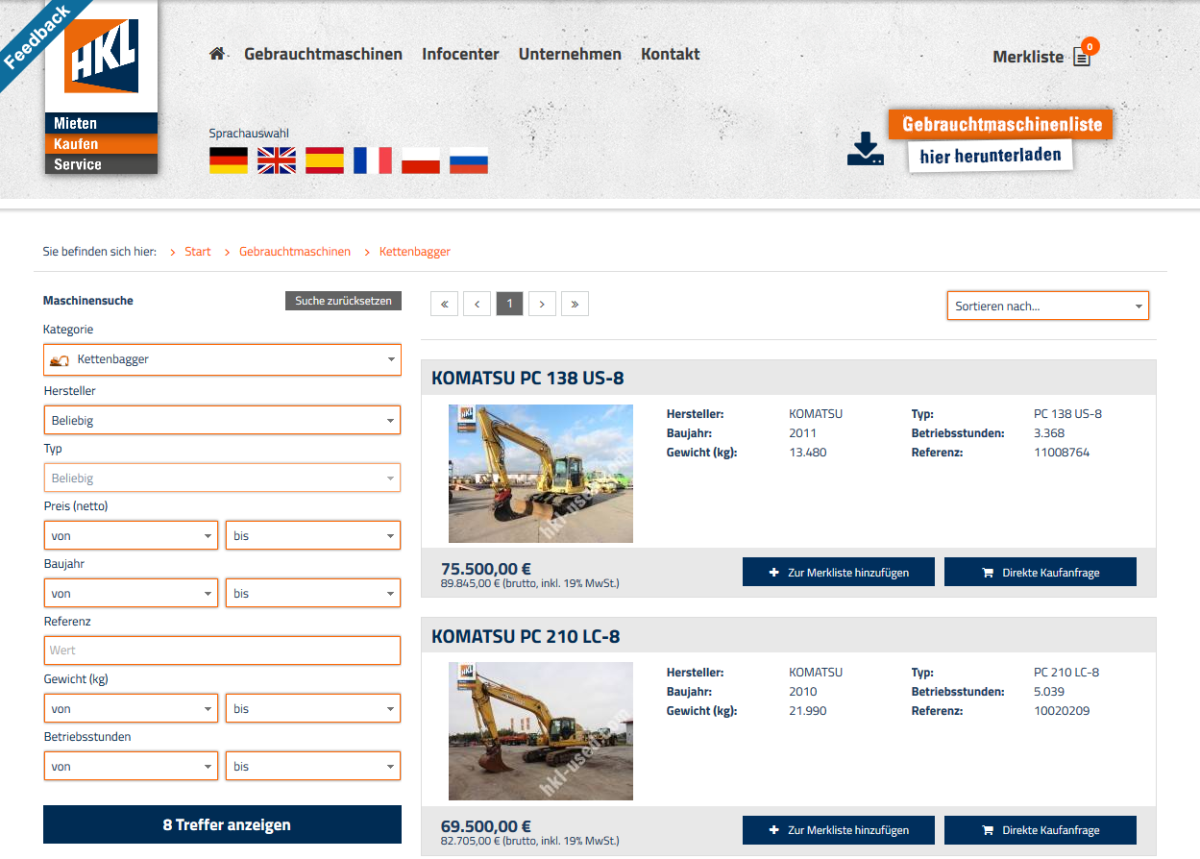The width and height of the screenshot is (1200, 859).
Task: Open the Kategorie Kettenbagger dropdown
Action: pos(222,360)
